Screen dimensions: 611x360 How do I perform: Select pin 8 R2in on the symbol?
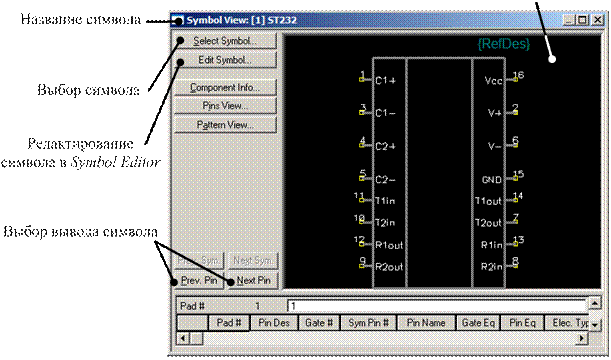[x=516, y=266]
